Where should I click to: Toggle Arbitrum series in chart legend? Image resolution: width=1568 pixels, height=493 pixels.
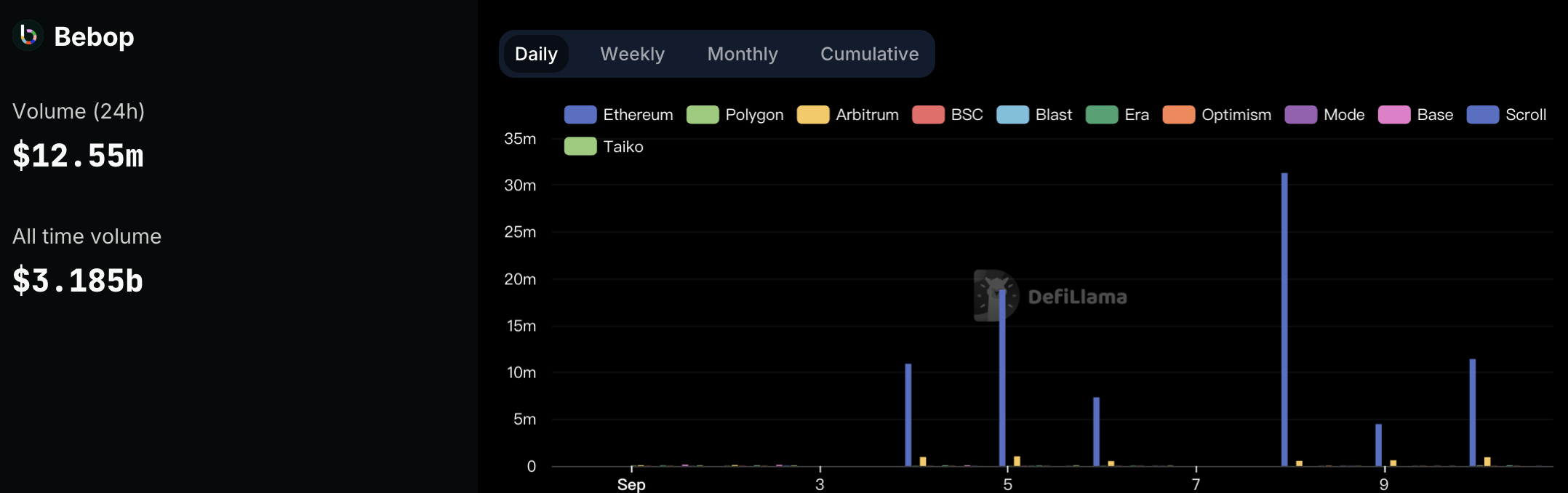pyautogui.click(x=848, y=115)
